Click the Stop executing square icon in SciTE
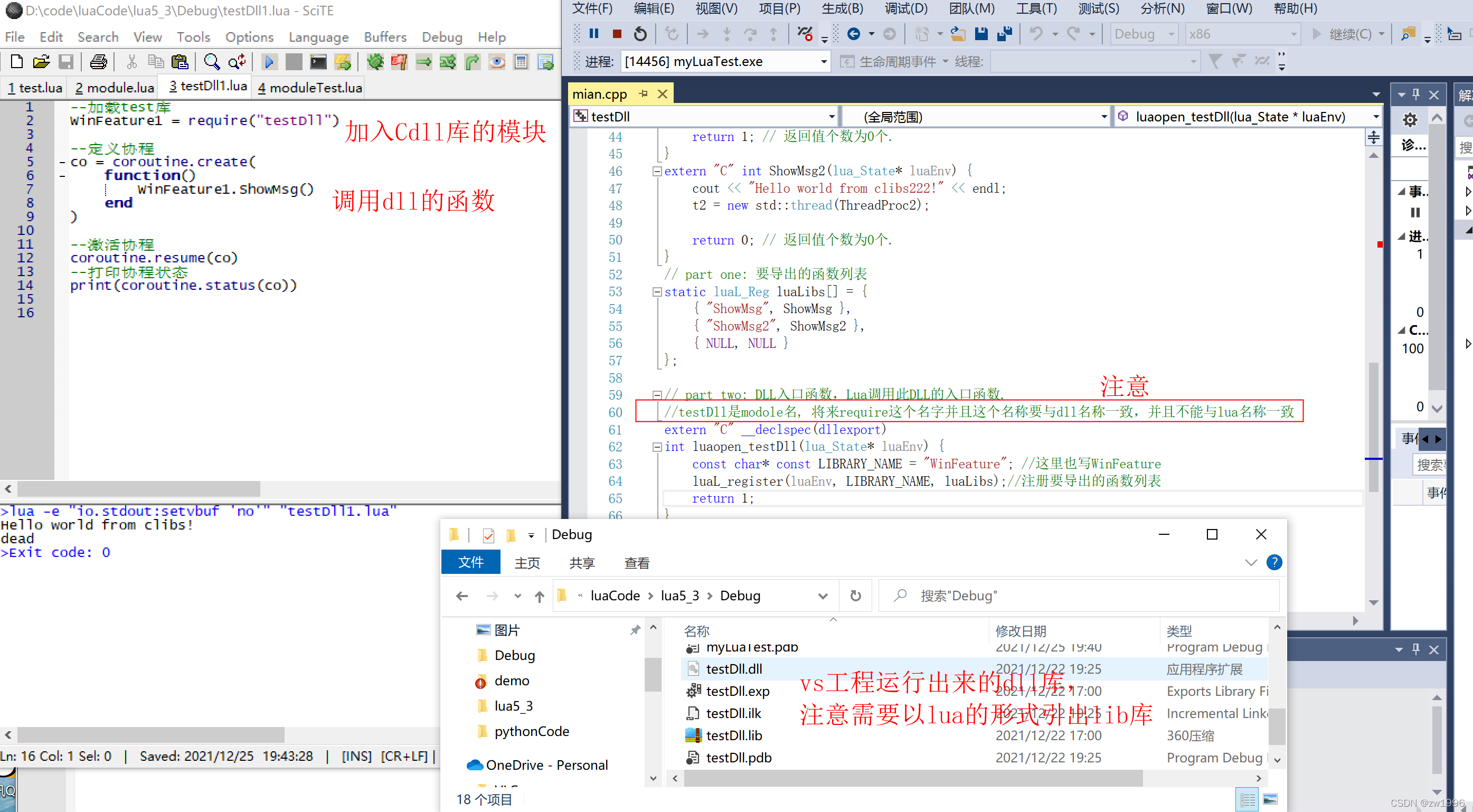 (x=294, y=61)
